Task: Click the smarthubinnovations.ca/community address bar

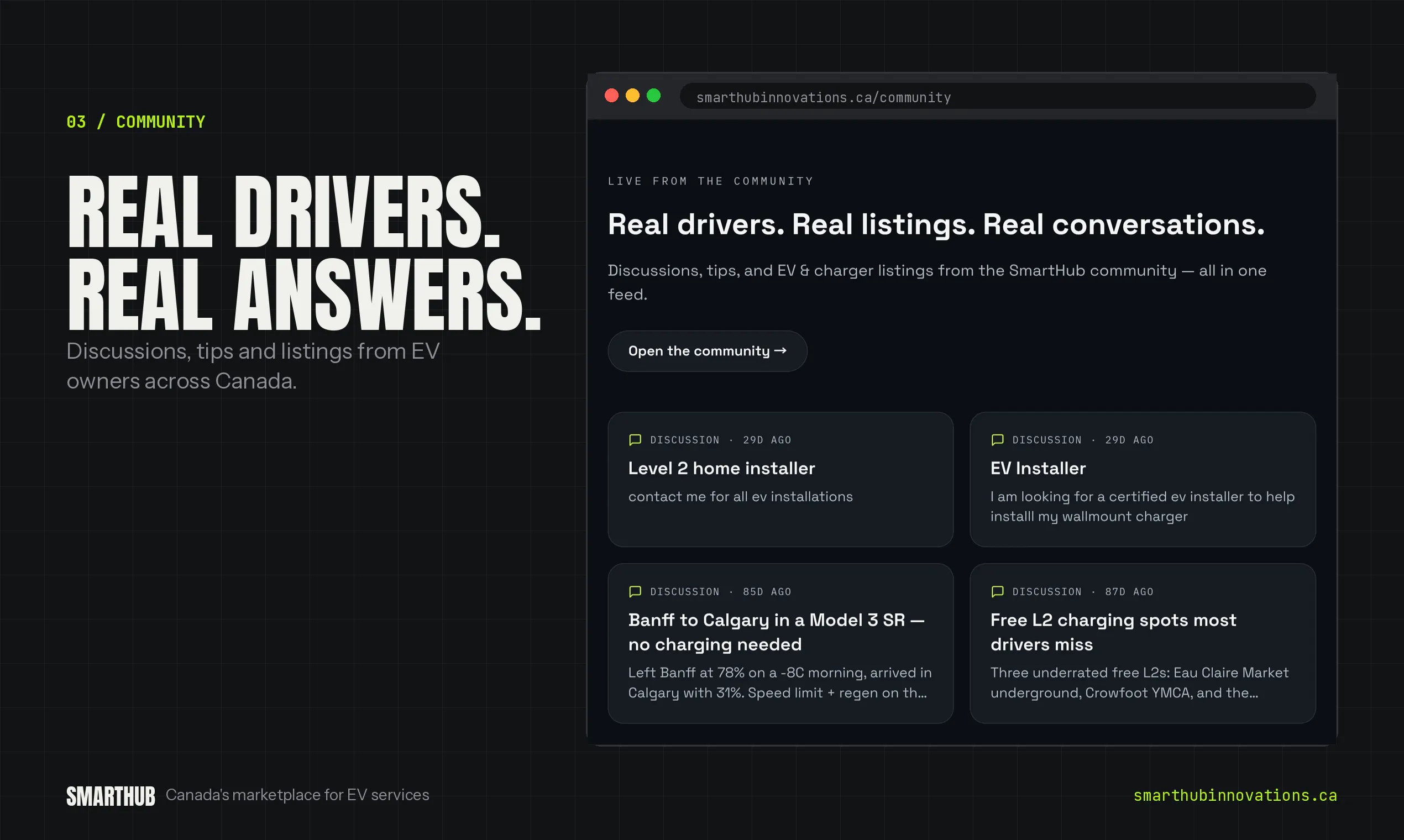Action: 998,96
